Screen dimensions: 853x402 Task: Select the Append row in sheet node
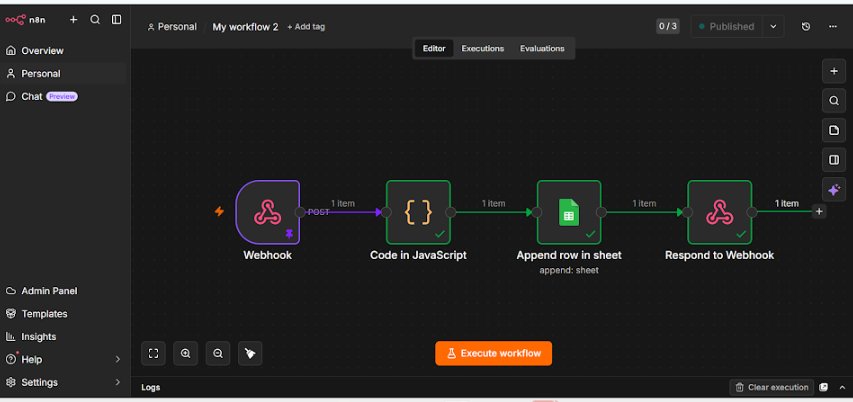(569, 212)
